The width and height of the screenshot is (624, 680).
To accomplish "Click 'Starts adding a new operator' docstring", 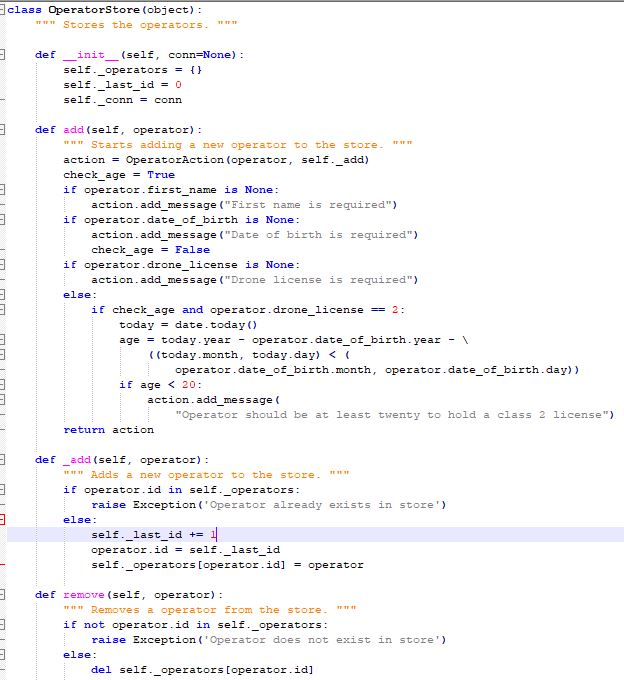I will coord(238,144).
